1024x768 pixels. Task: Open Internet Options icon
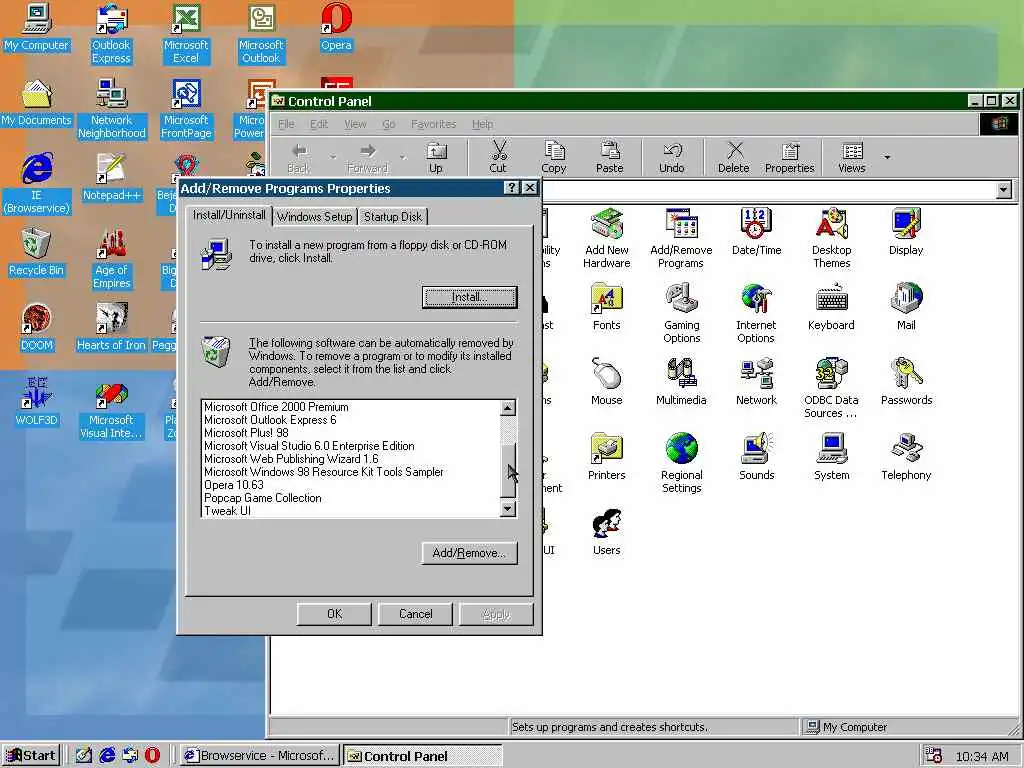pyautogui.click(x=756, y=313)
